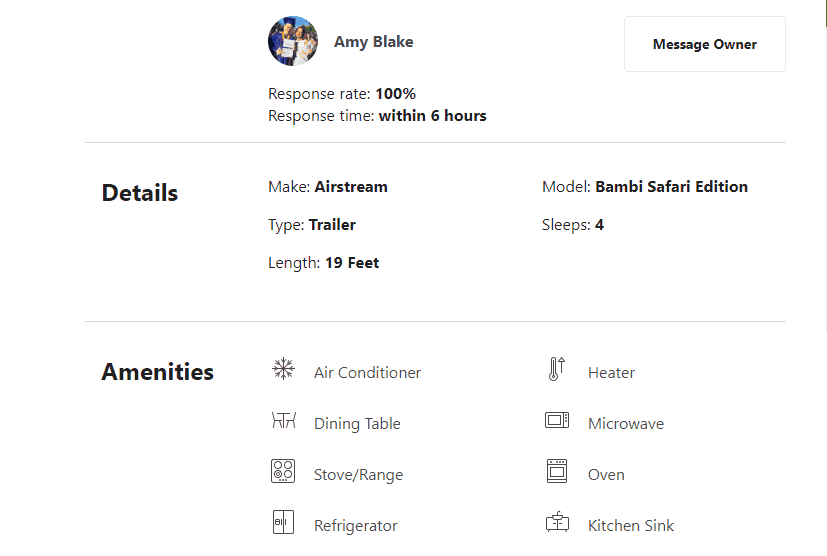The height and width of the screenshot is (556, 827).
Task: Click the Microwave icon
Action: click(557, 420)
